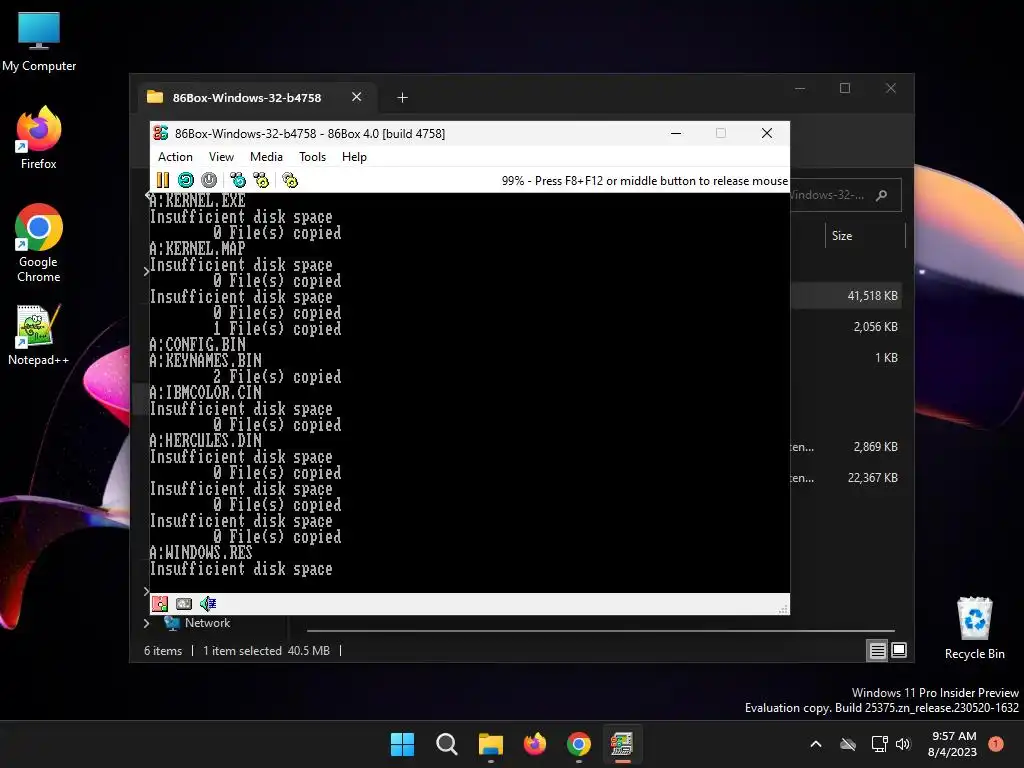
Task: Minimize the 86Box emulator window
Action: tap(677, 133)
